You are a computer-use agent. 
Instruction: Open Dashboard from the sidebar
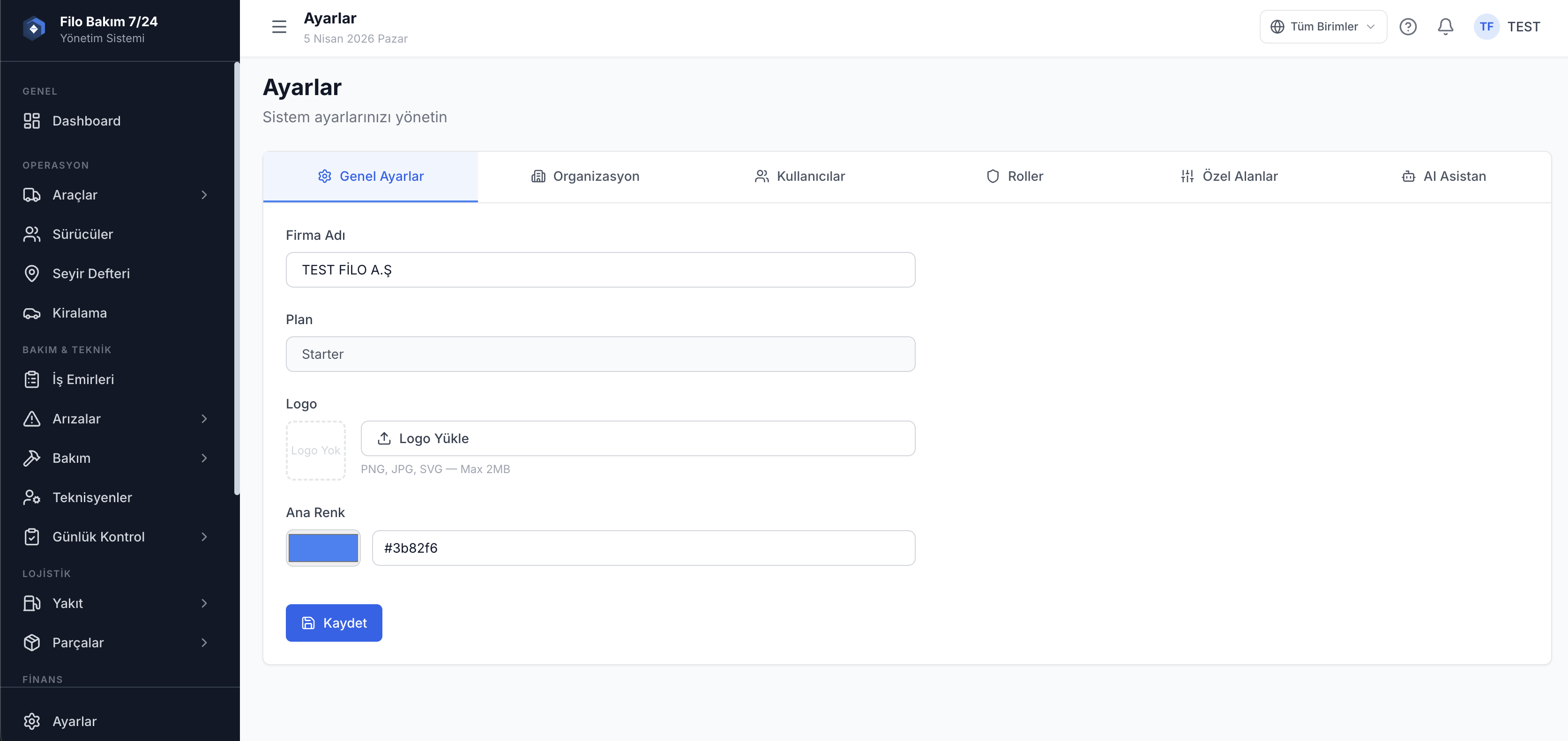pos(86,121)
